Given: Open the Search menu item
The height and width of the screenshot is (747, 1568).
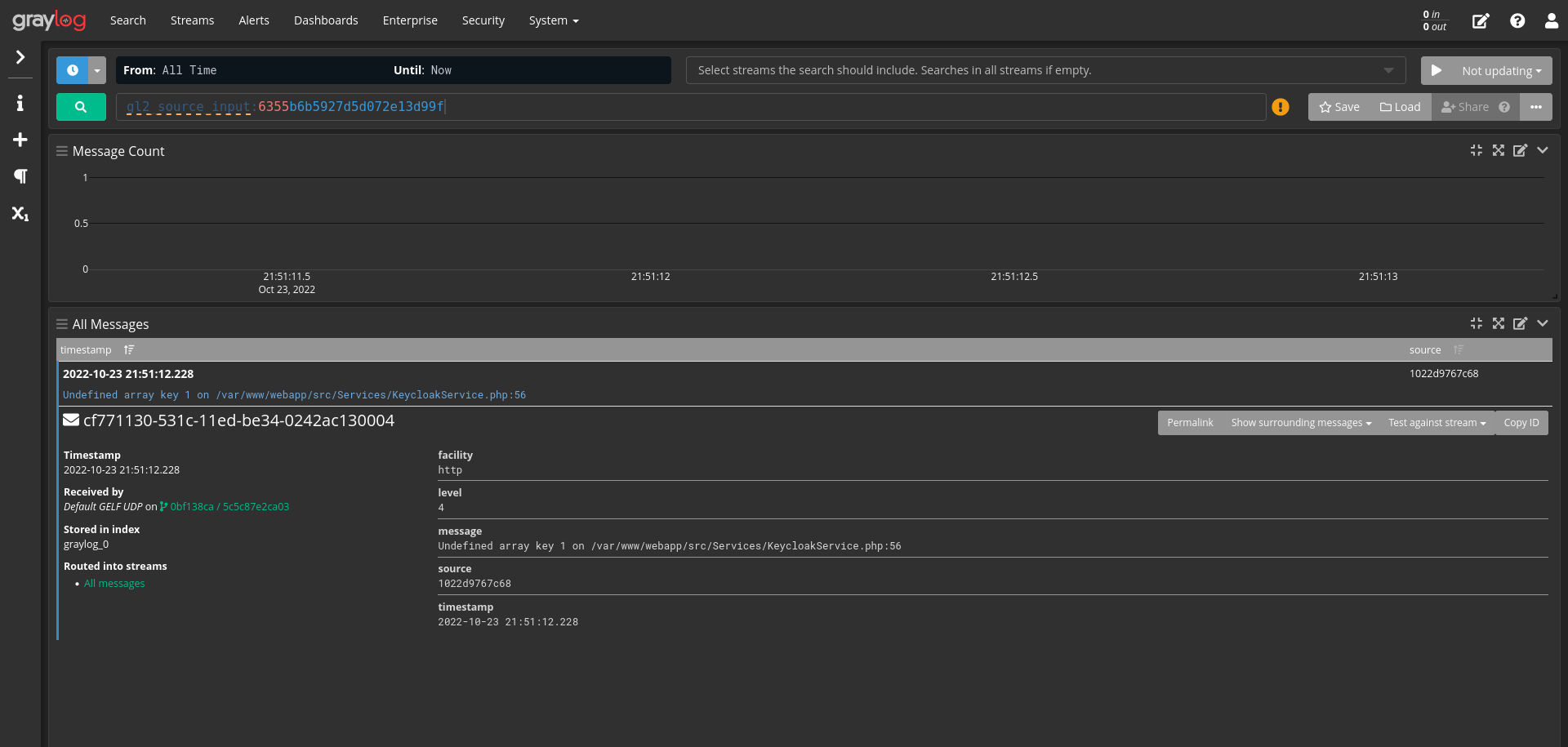Looking at the screenshot, I should coord(128,20).
